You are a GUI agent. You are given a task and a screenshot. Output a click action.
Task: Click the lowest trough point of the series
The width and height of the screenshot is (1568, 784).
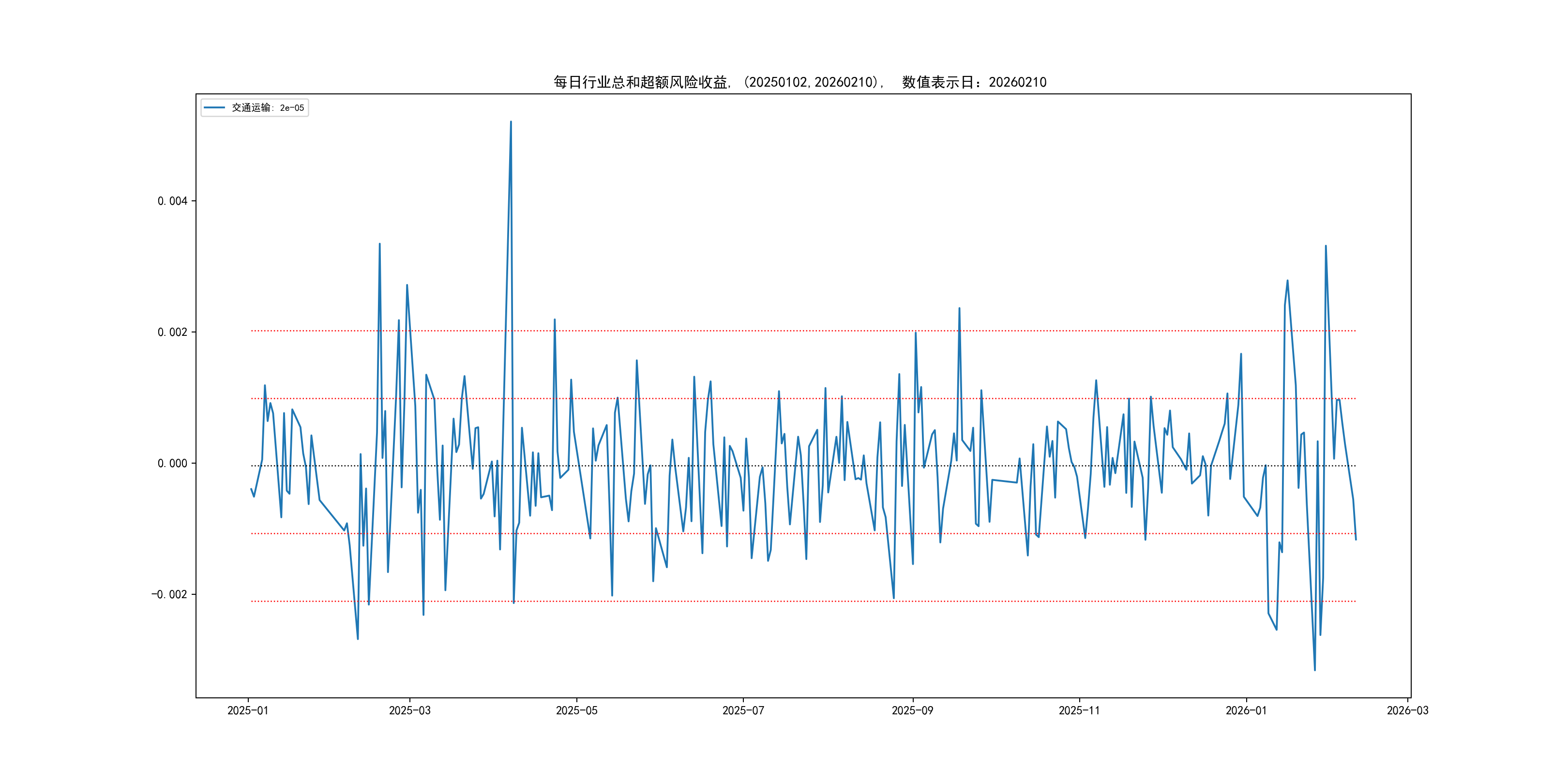[x=1315, y=670]
